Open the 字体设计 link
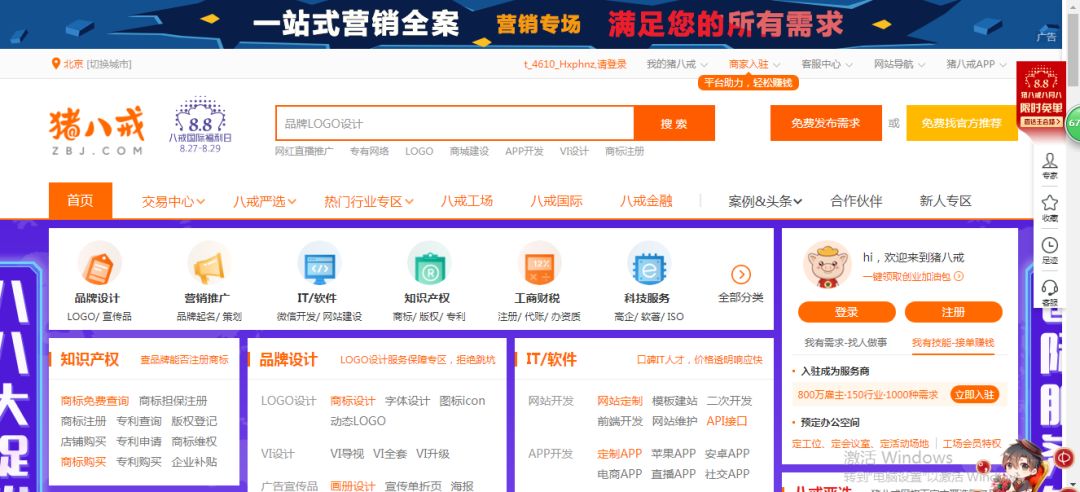Screen dimensions: 1080x492 pyautogui.click(x=407, y=401)
